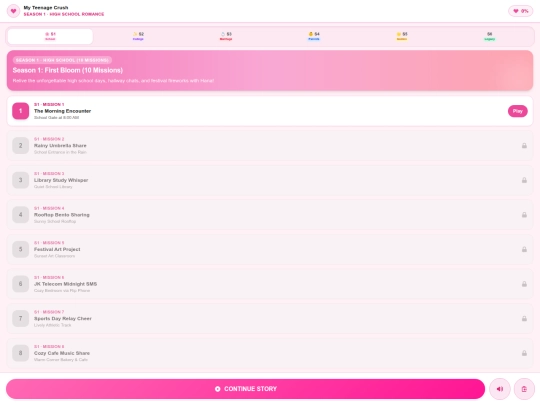
Task: Click the number 7 mission badge
Action: point(21,318)
